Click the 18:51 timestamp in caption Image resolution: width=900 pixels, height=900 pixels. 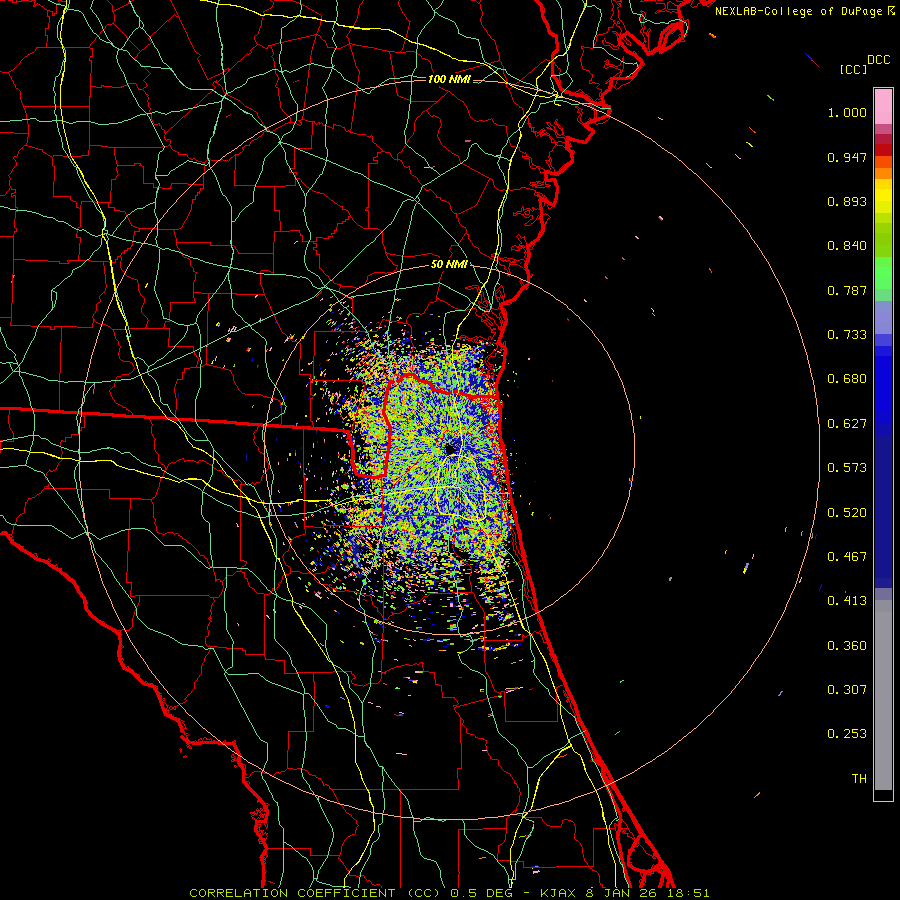691,893
